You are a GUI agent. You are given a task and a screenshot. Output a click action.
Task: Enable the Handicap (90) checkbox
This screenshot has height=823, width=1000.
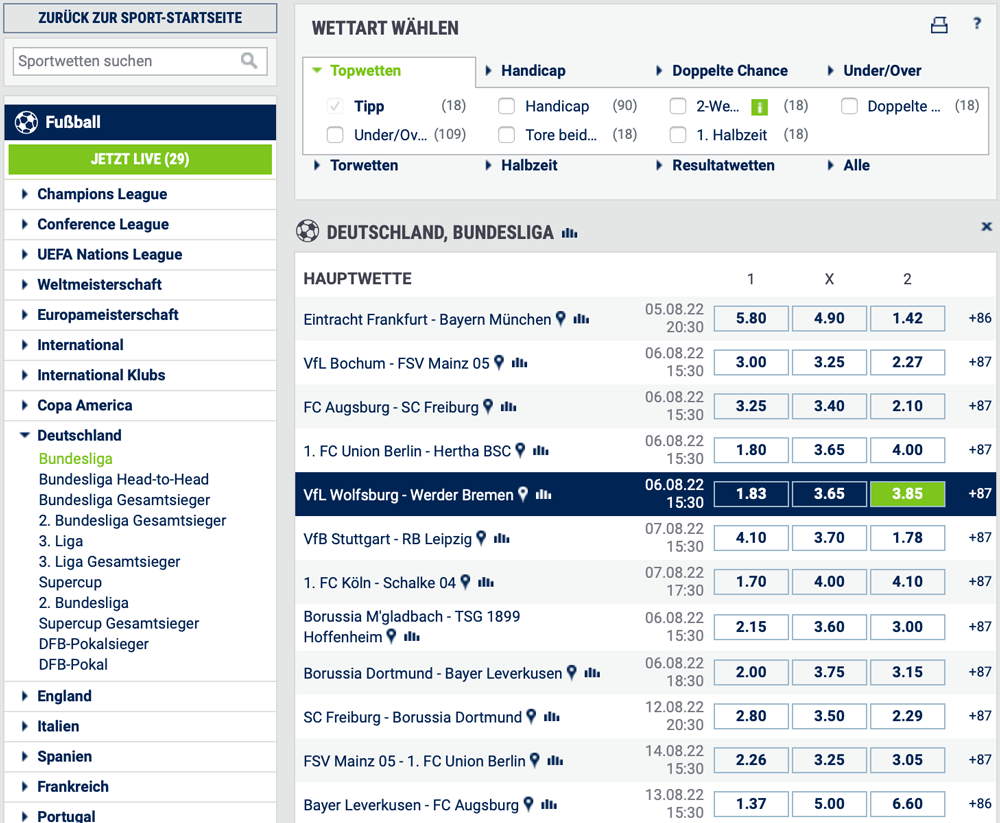click(x=506, y=106)
